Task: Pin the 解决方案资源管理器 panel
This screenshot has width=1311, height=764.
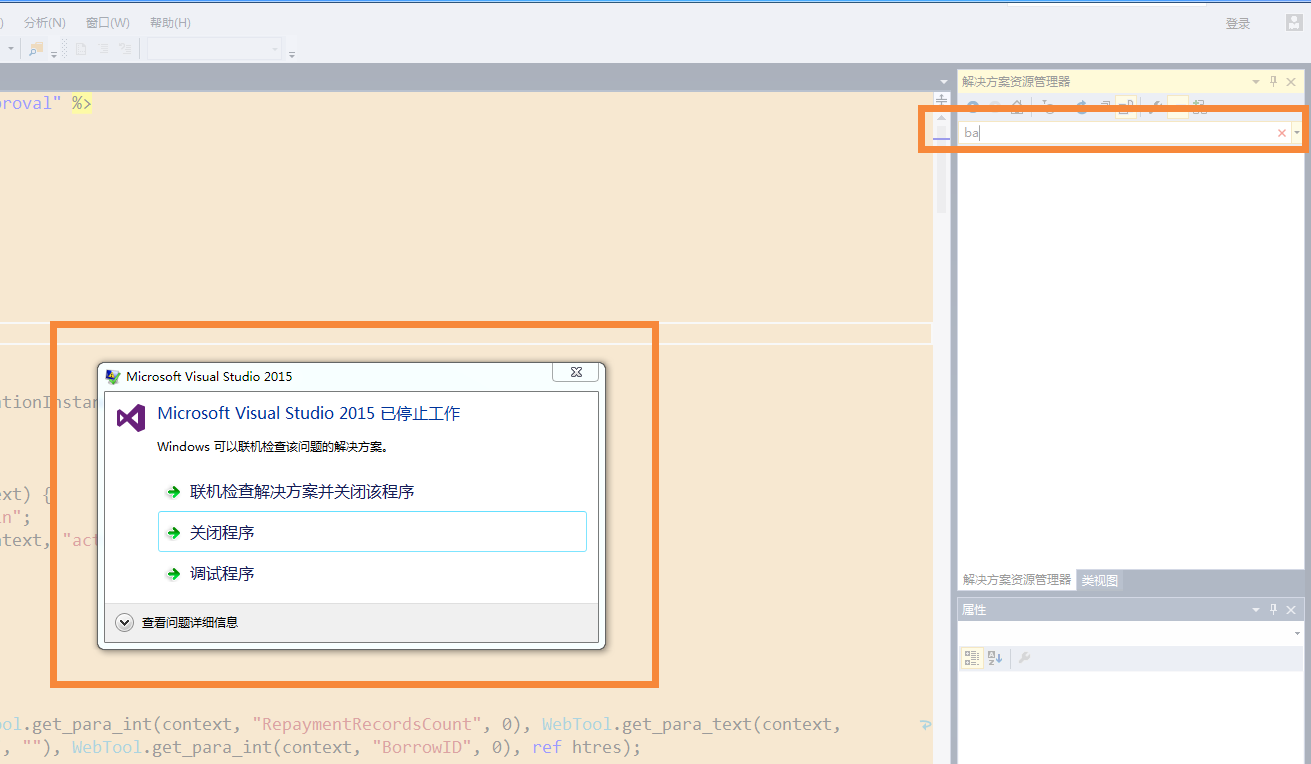Action: pyautogui.click(x=1274, y=81)
